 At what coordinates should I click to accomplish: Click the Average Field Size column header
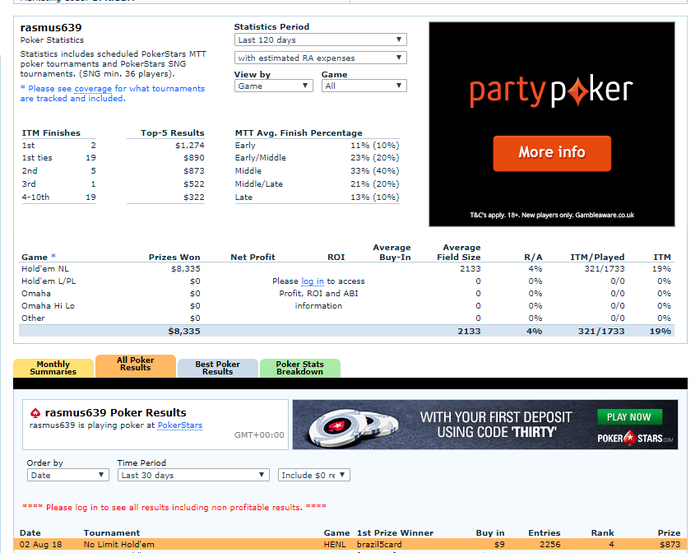(458, 252)
